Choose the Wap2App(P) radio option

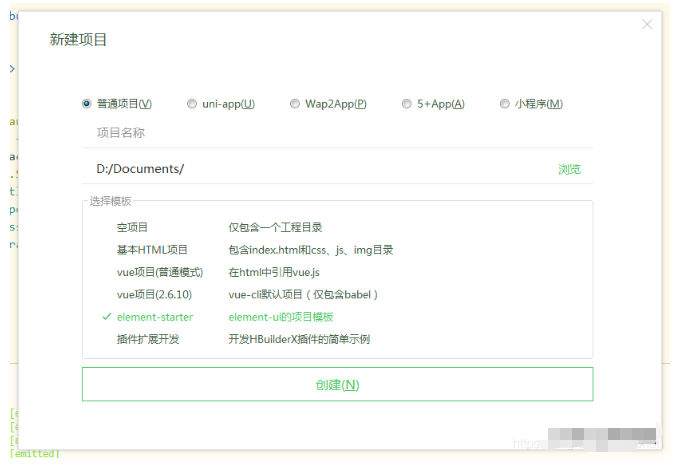295,104
